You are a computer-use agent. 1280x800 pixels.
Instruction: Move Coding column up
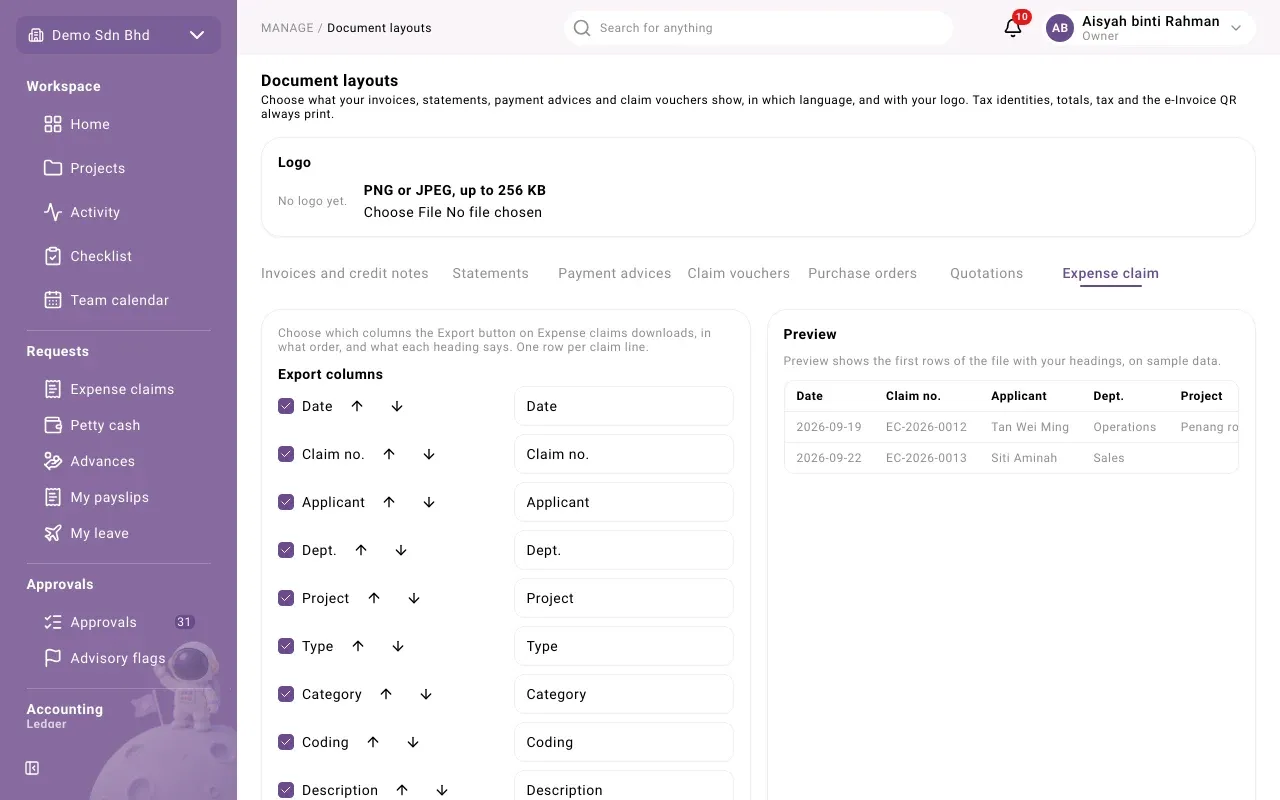(x=373, y=742)
